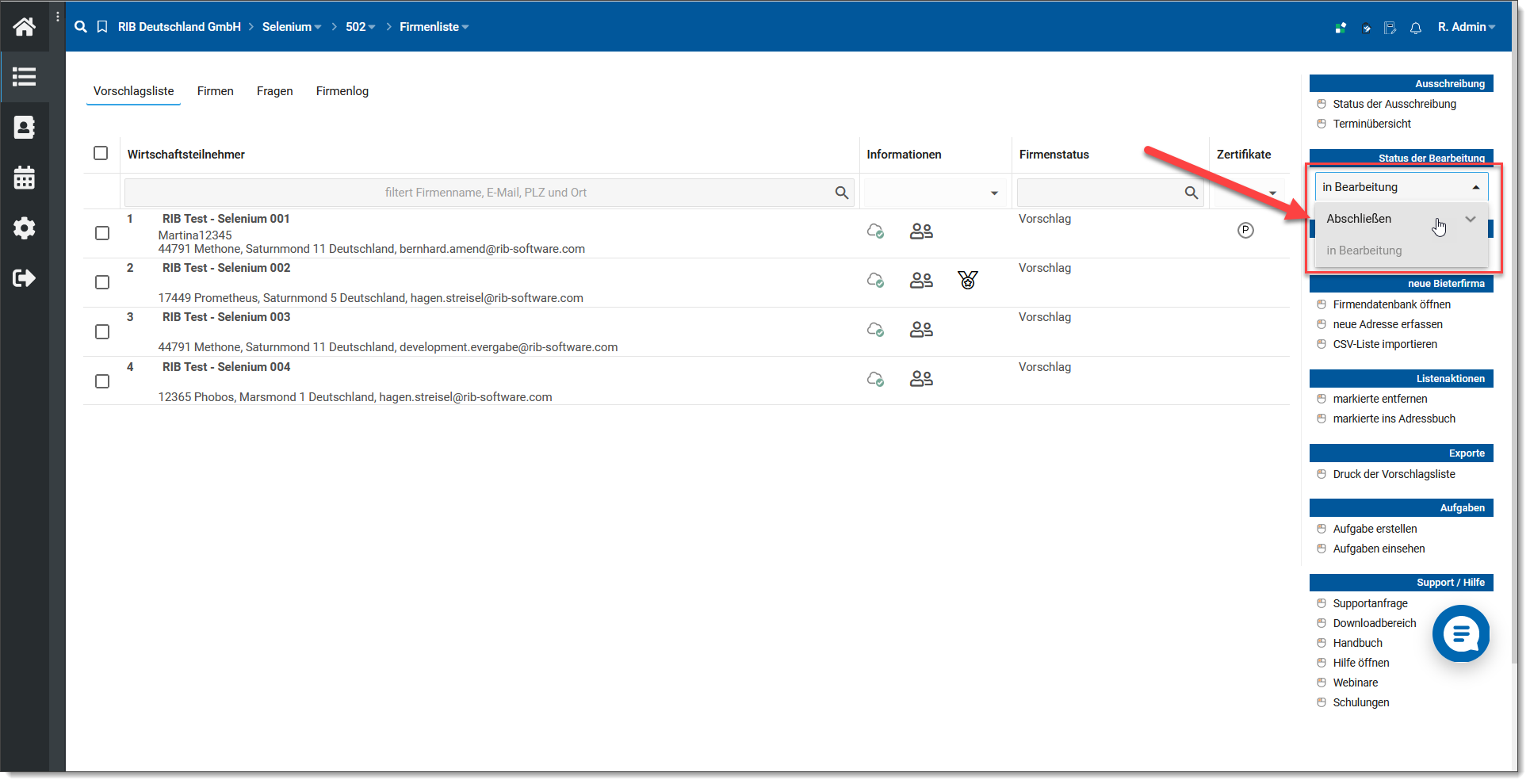Open the Firmenlog tab
The height and width of the screenshot is (784, 1530).
[342, 91]
